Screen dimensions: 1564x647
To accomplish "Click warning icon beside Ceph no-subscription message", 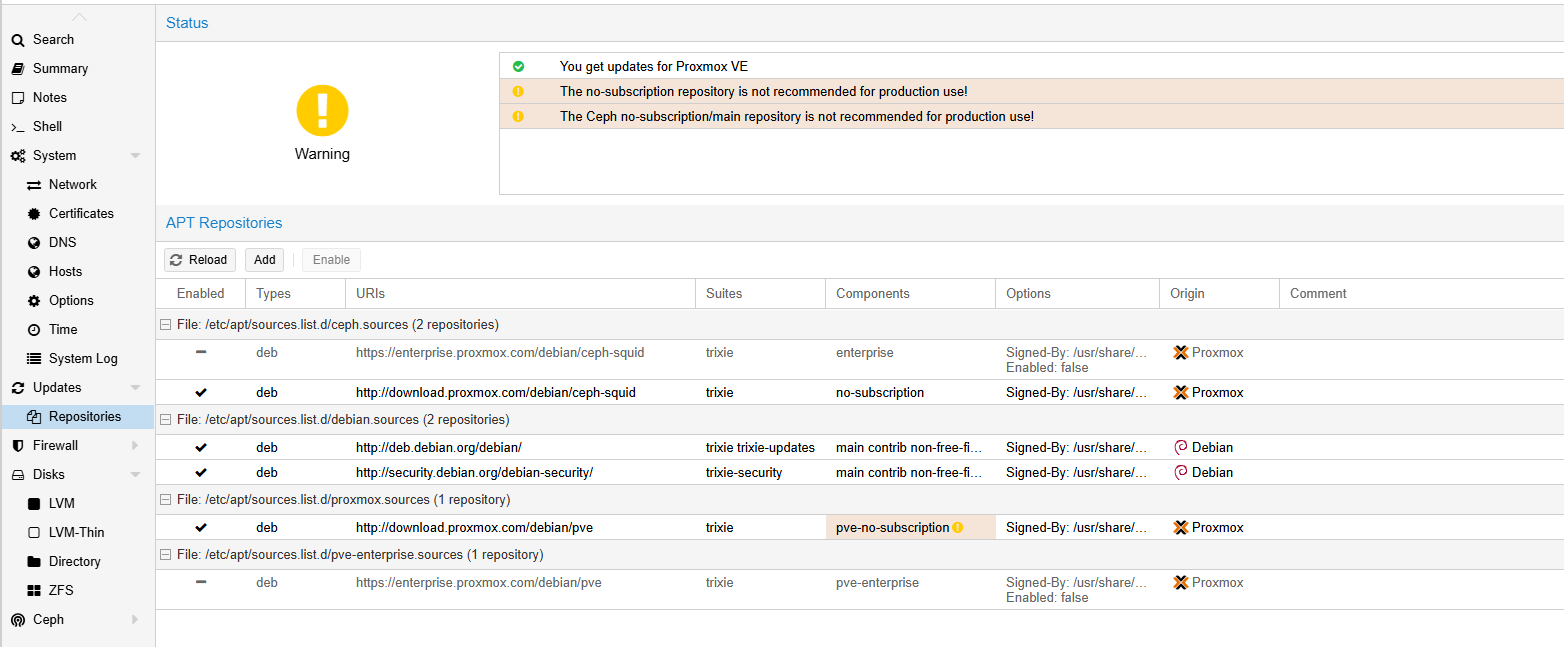I will coord(518,117).
